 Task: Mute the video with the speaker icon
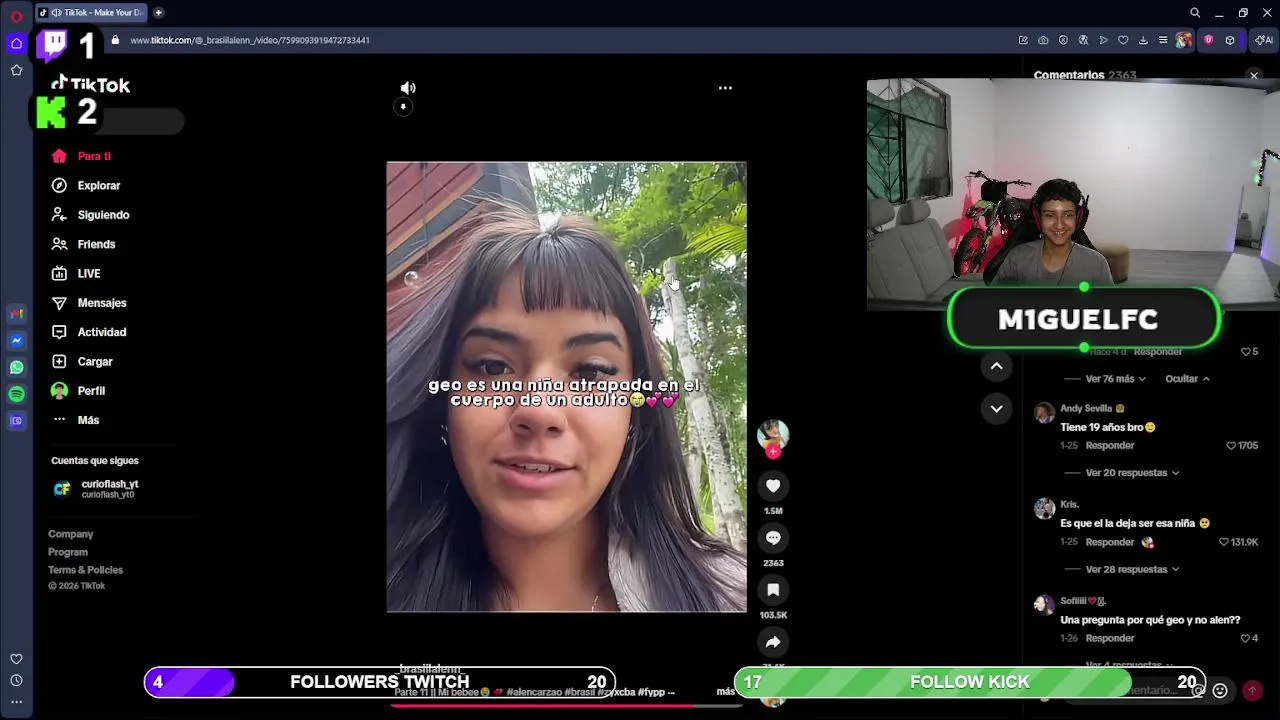click(x=408, y=88)
